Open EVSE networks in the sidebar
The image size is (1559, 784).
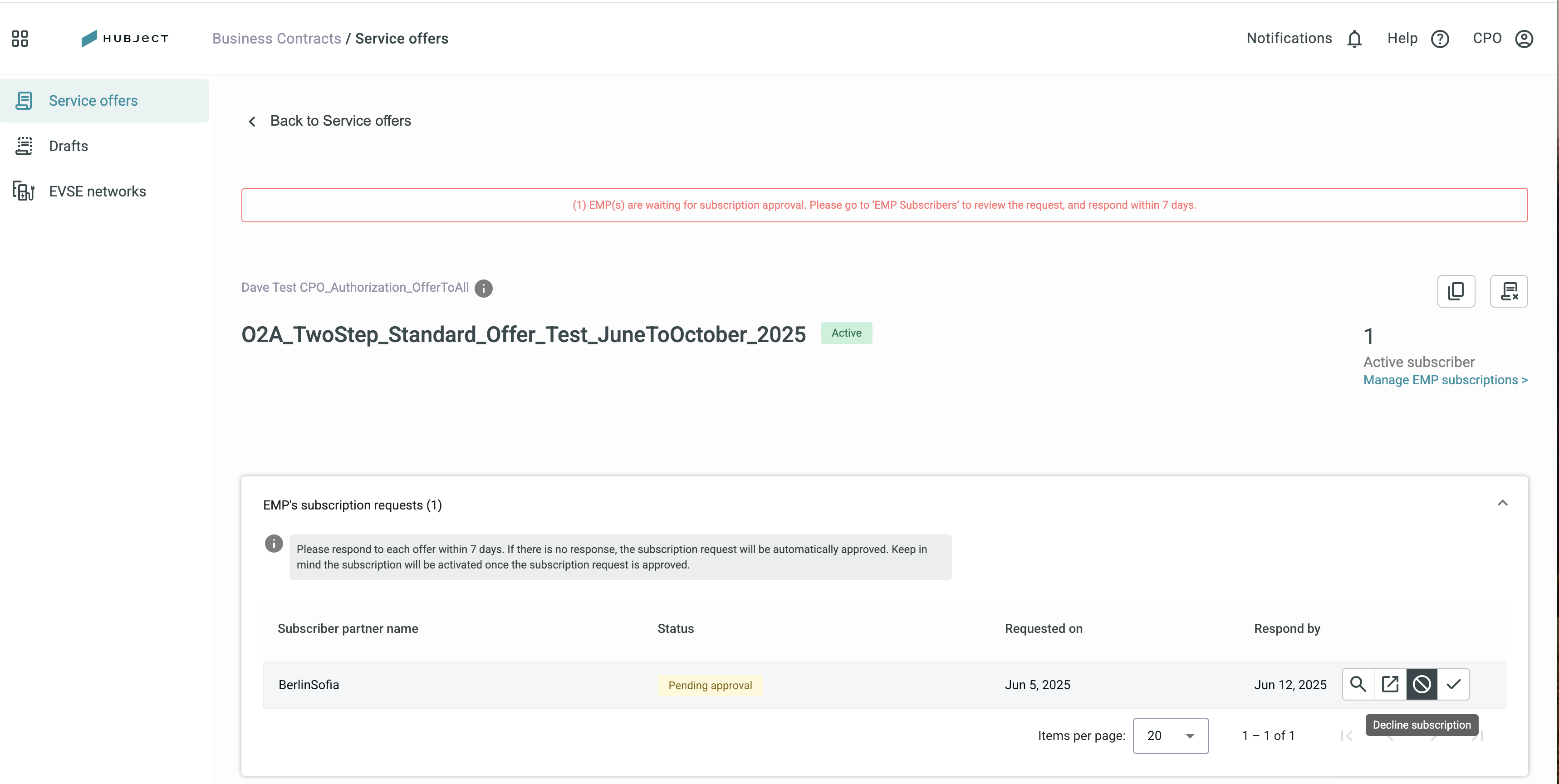[x=104, y=191]
